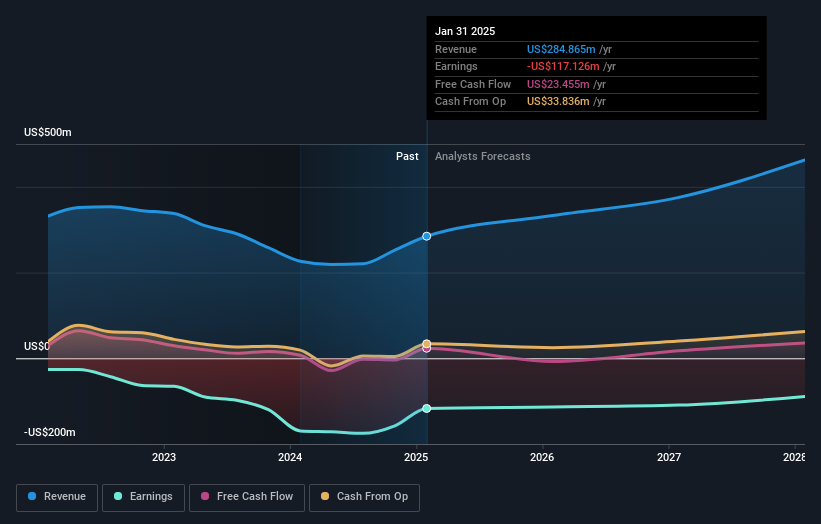Click the Revenue data point marker at Jan 2025
This screenshot has height=524, width=821.
click(427, 236)
